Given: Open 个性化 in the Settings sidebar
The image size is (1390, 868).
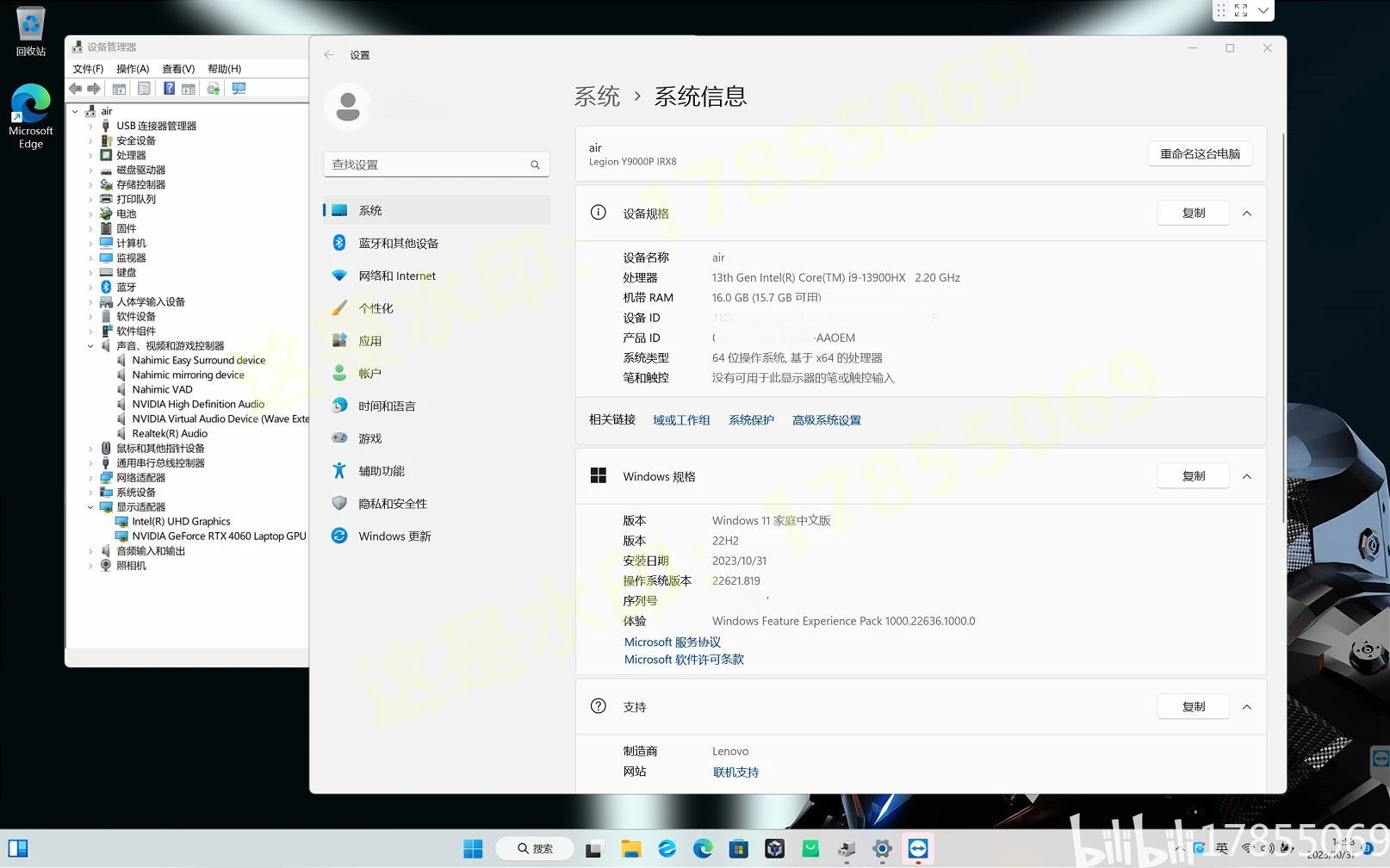Looking at the screenshot, I should point(437,308).
